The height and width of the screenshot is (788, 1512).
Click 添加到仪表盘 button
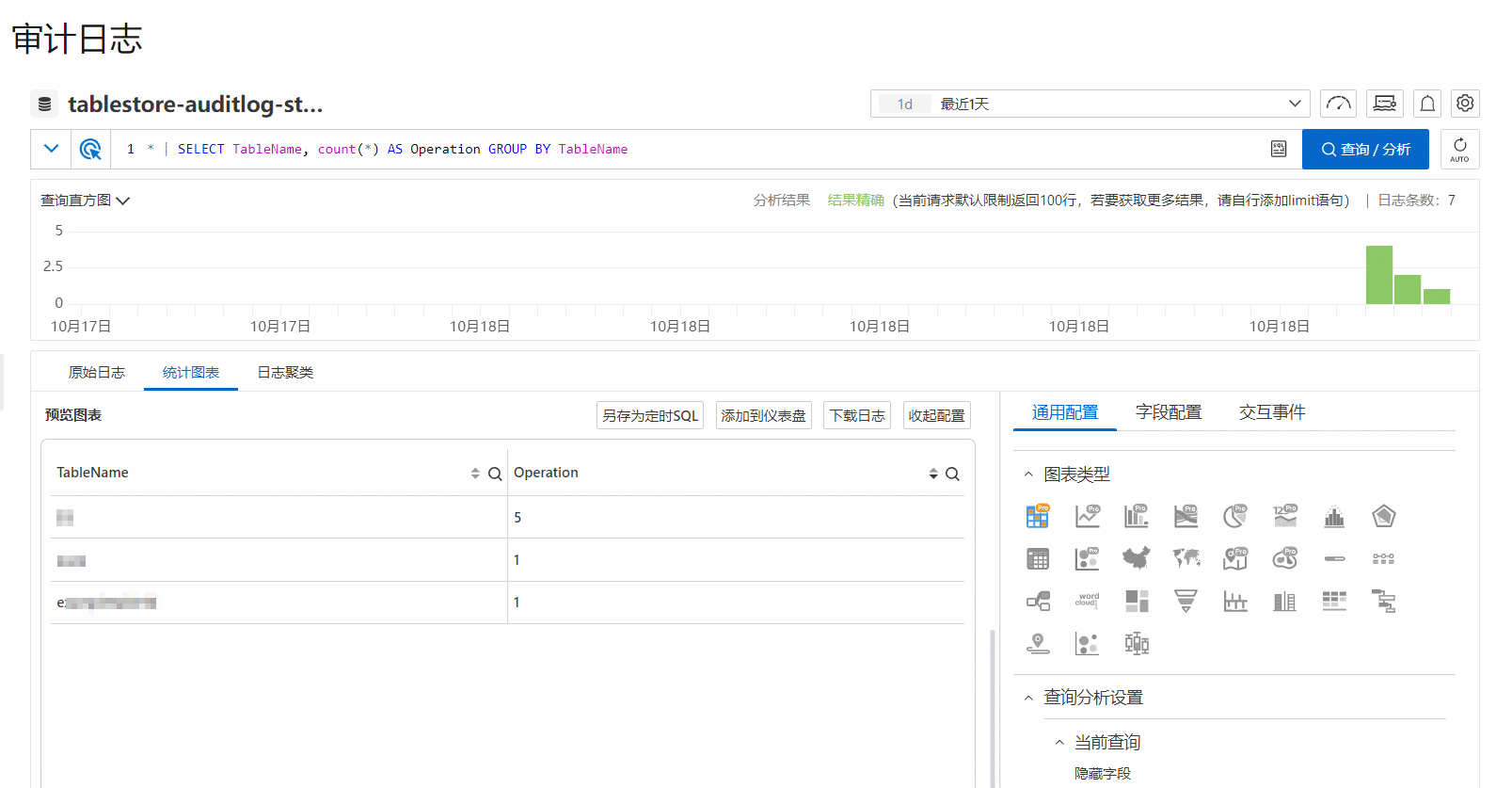763,415
